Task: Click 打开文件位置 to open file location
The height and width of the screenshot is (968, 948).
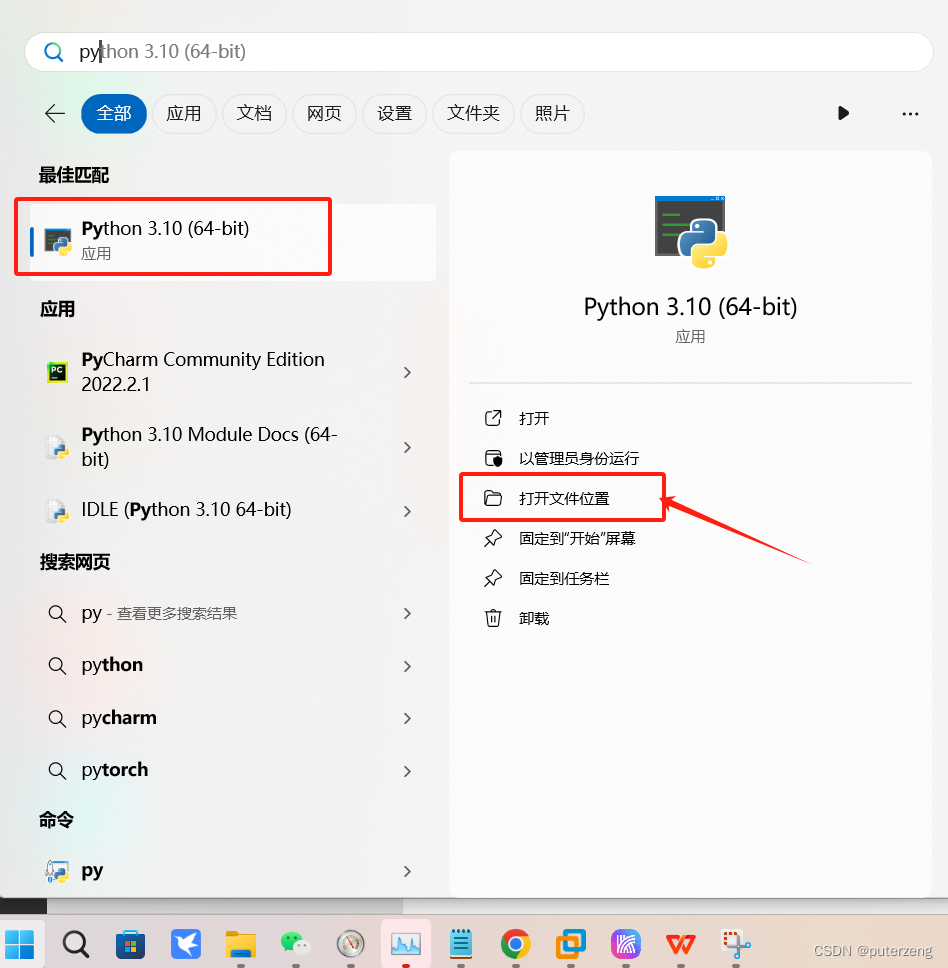Action: tap(562, 497)
